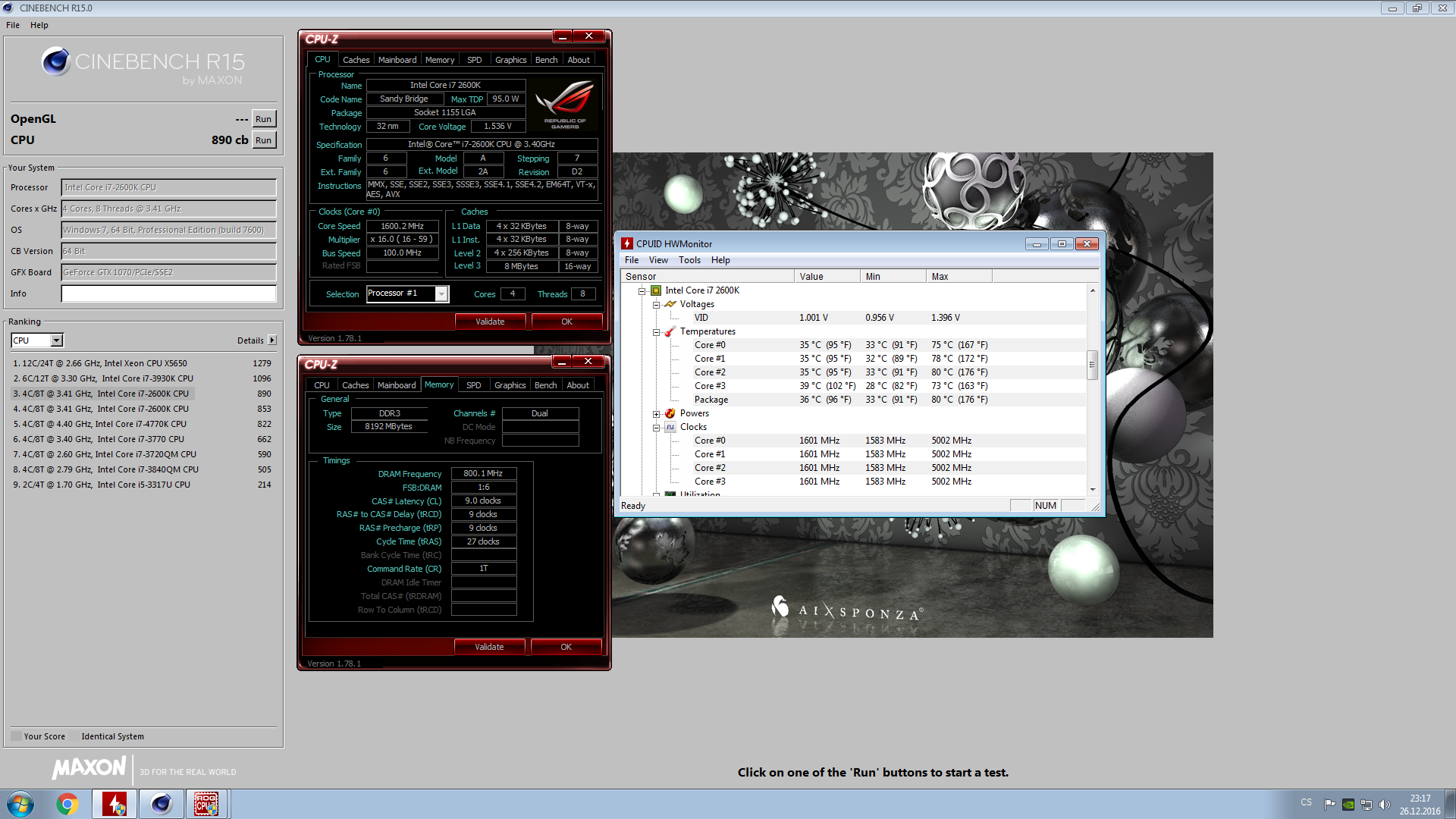Minimize the lower CPU-Z window
This screenshot has width=1456, height=819.
click(562, 362)
